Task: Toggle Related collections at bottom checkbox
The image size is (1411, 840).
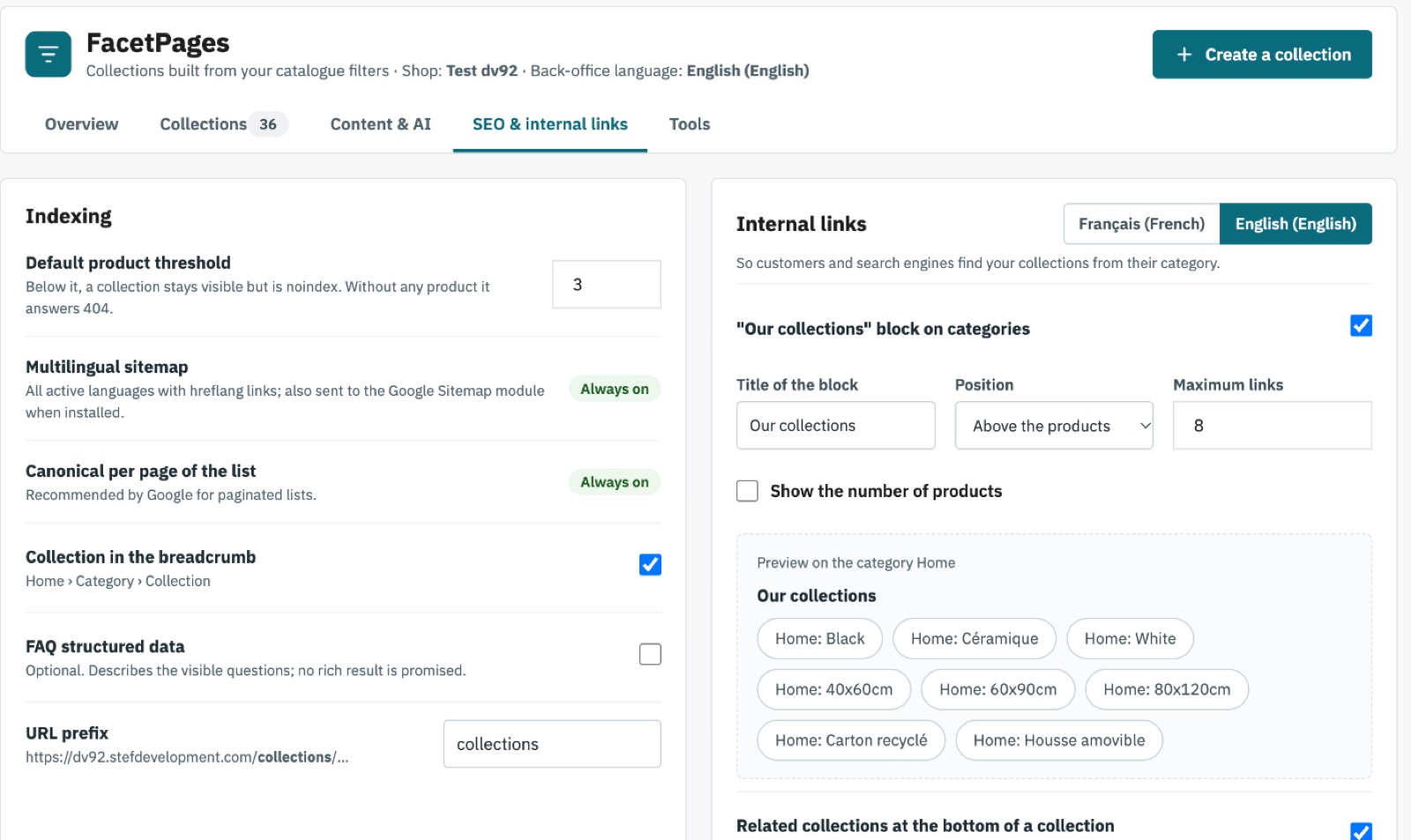Action: (x=1361, y=831)
